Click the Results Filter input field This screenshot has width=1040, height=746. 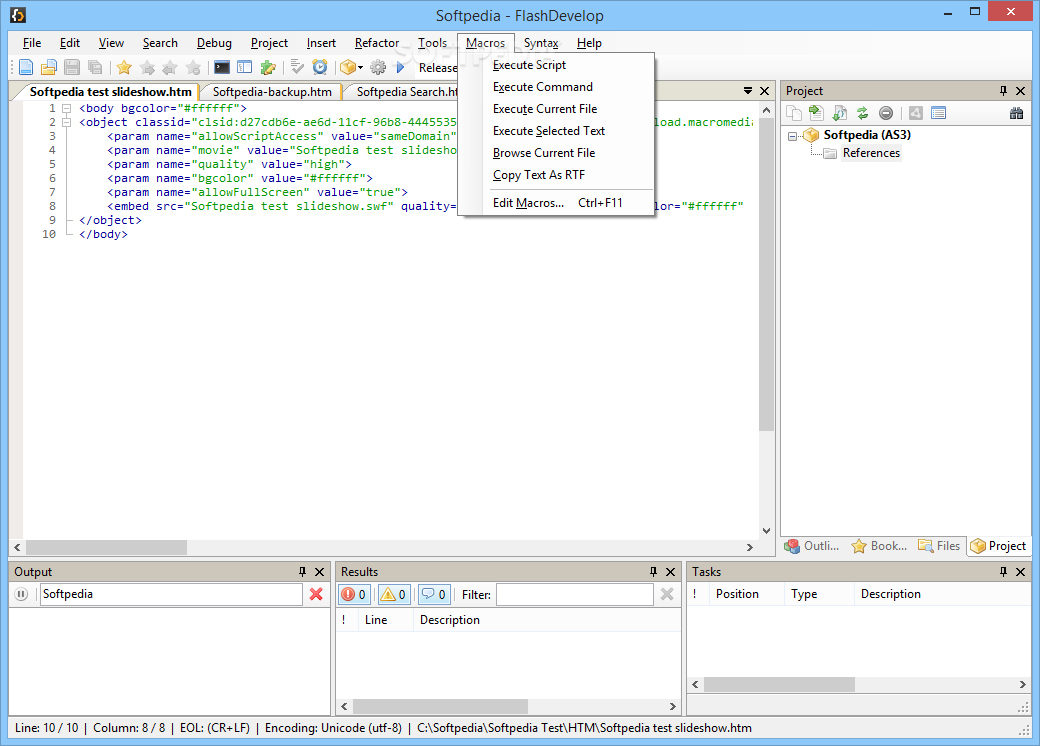point(575,595)
